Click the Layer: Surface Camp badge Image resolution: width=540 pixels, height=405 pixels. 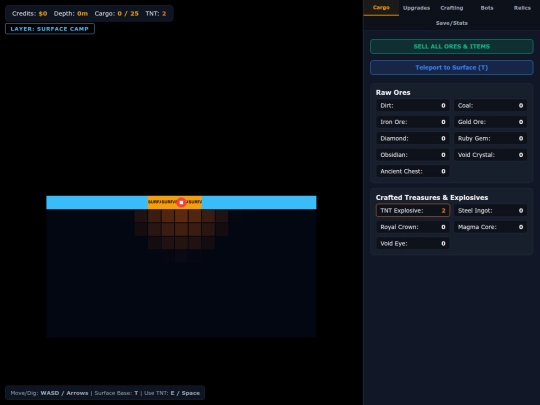click(50, 29)
